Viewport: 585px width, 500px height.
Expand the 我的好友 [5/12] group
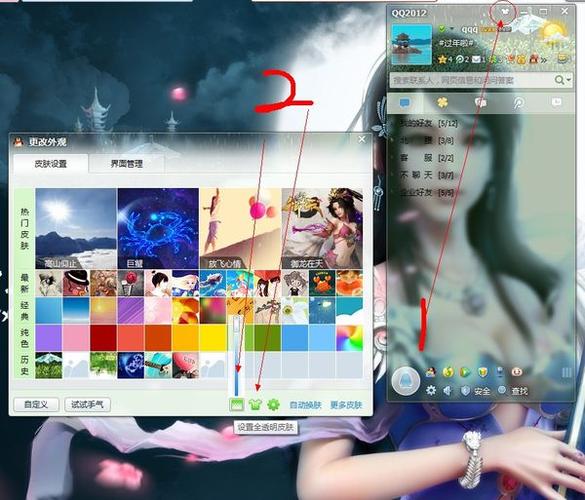point(428,123)
